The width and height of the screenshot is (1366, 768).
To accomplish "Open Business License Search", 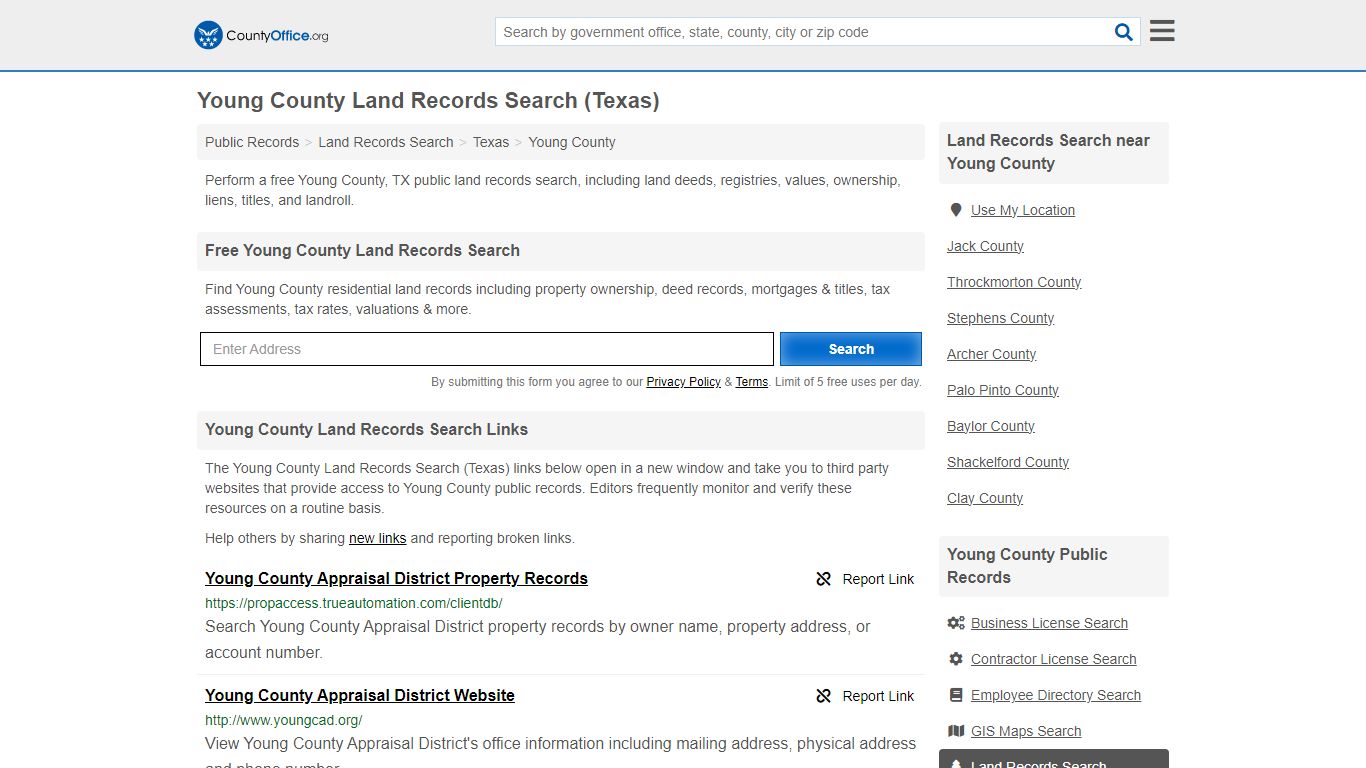I will [x=1049, y=623].
